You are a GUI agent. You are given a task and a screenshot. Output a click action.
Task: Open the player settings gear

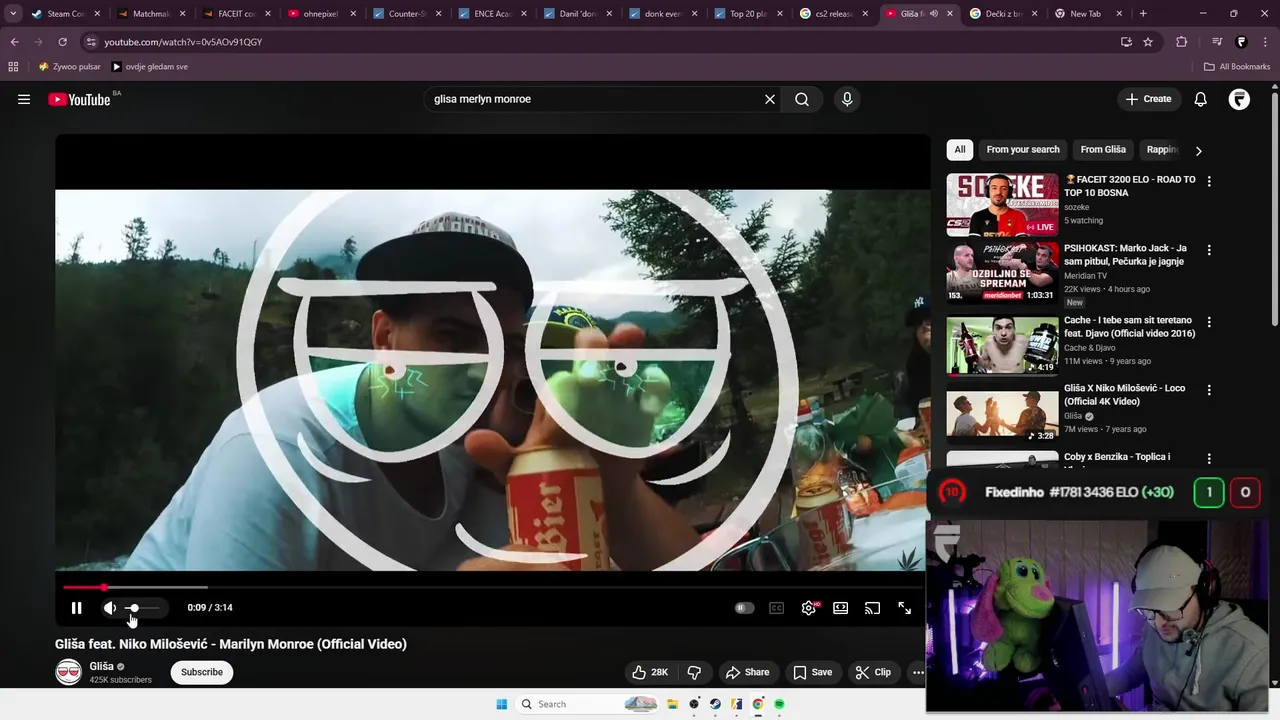tap(809, 608)
